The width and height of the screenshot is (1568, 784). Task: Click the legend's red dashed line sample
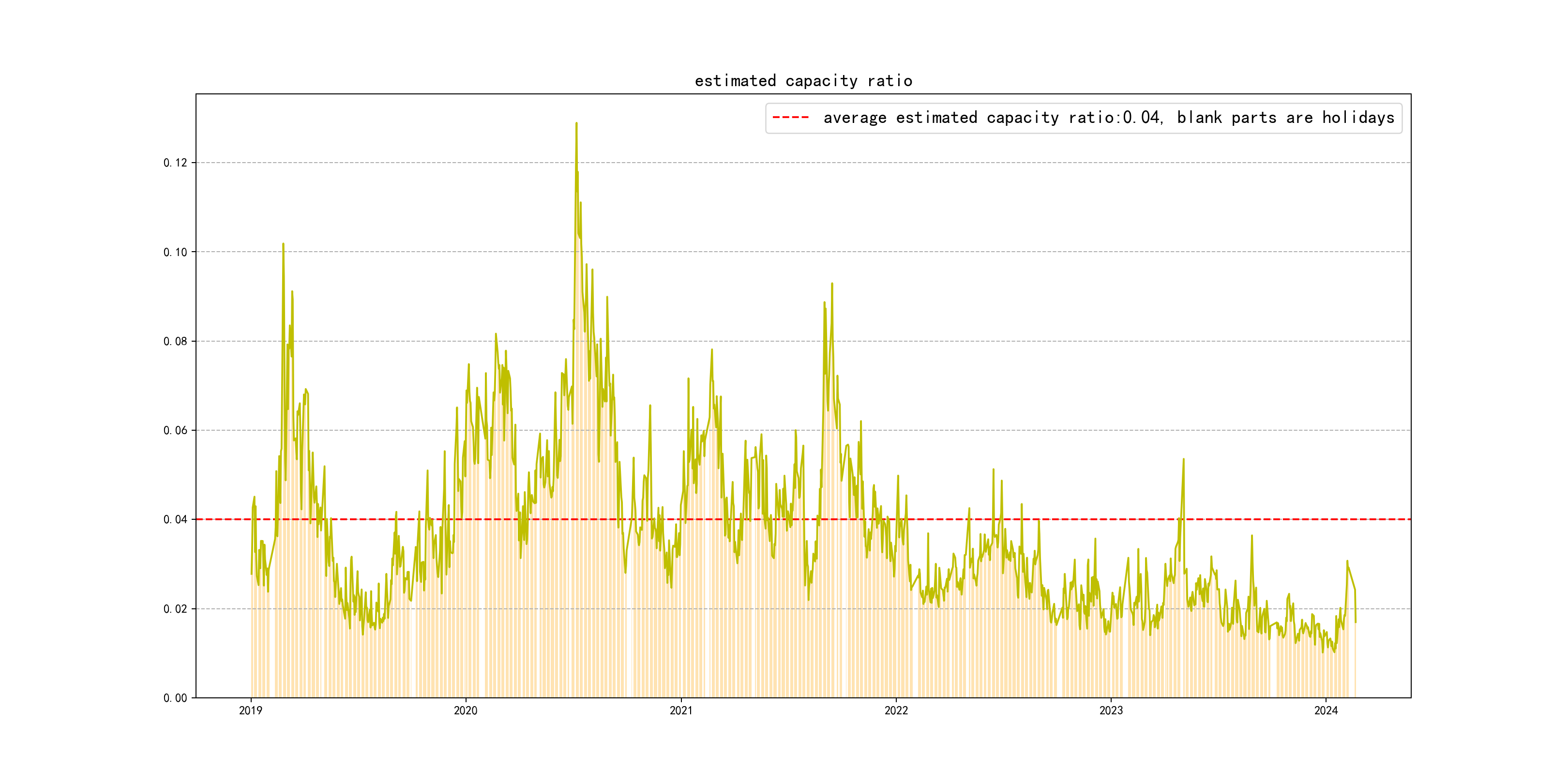790,118
